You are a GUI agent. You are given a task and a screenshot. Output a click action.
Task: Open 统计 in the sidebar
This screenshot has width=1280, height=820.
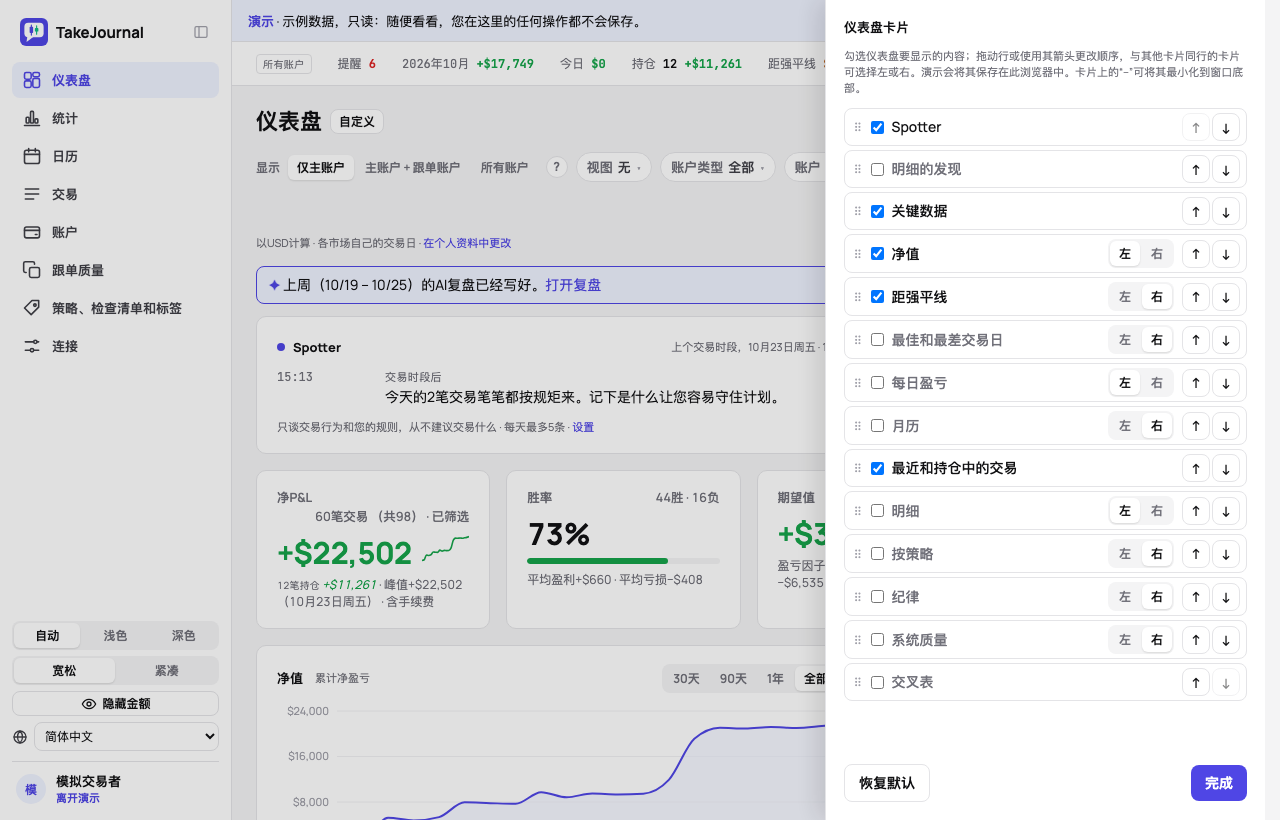[115, 118]
